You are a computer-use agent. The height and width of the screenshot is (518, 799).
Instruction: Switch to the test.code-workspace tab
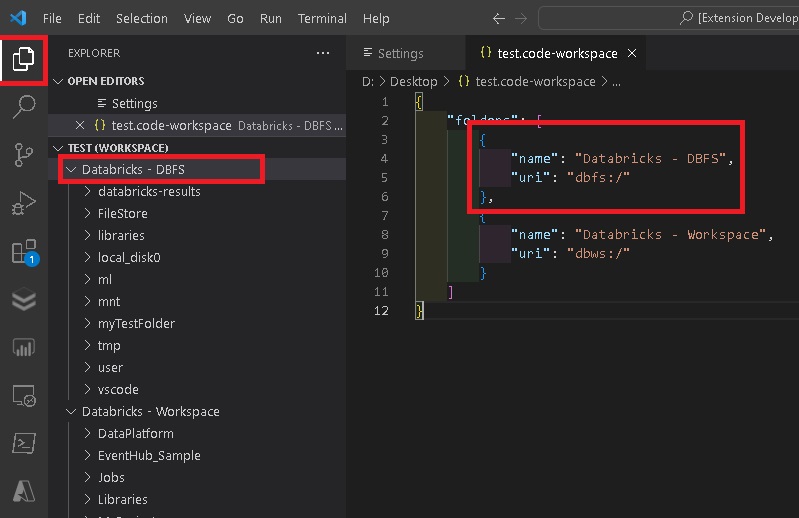point(556,53)
